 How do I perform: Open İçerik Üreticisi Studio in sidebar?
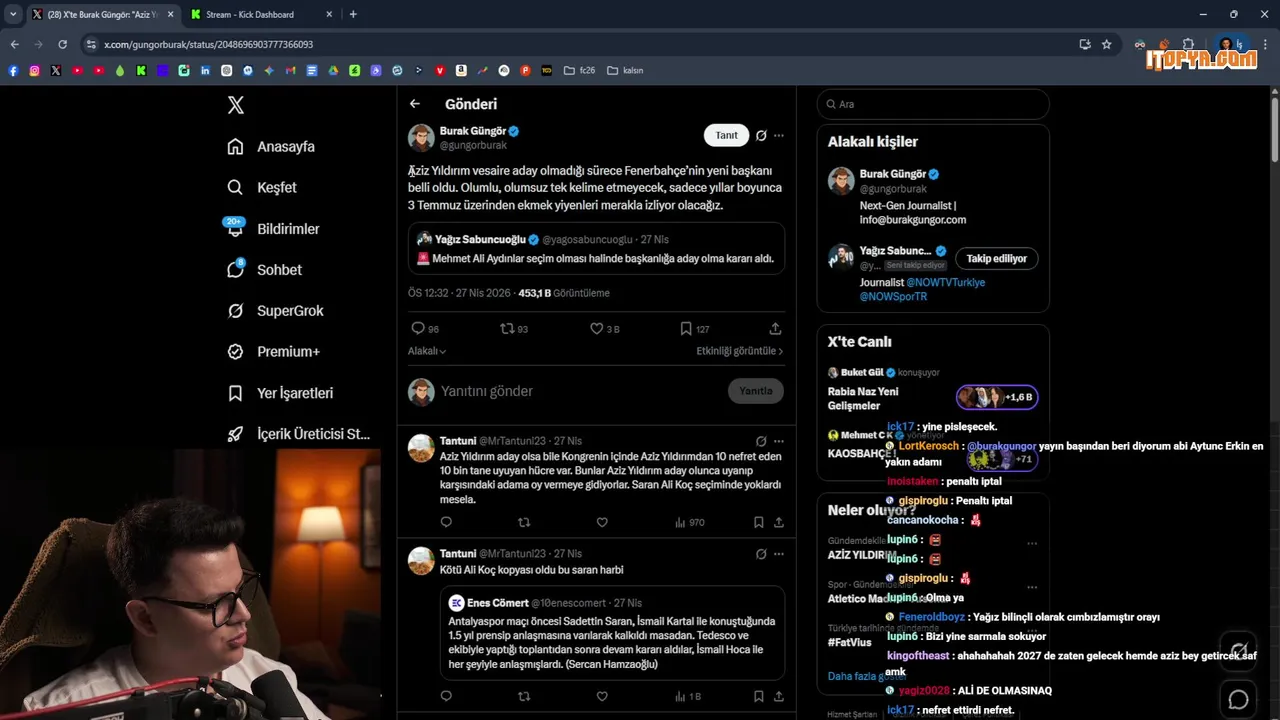299,434
